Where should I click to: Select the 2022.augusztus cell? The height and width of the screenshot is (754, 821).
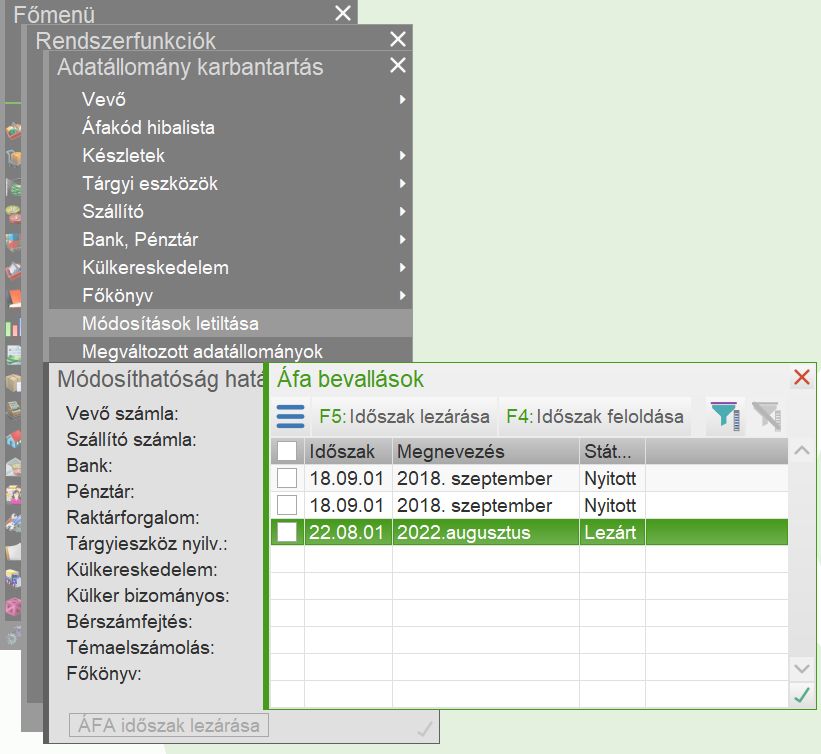(486, 532)
